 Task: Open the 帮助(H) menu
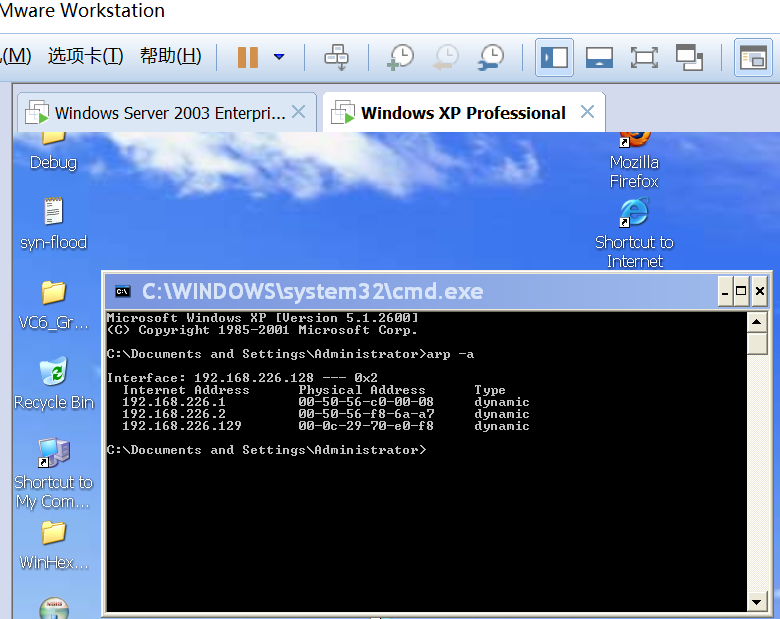(171, 56)
